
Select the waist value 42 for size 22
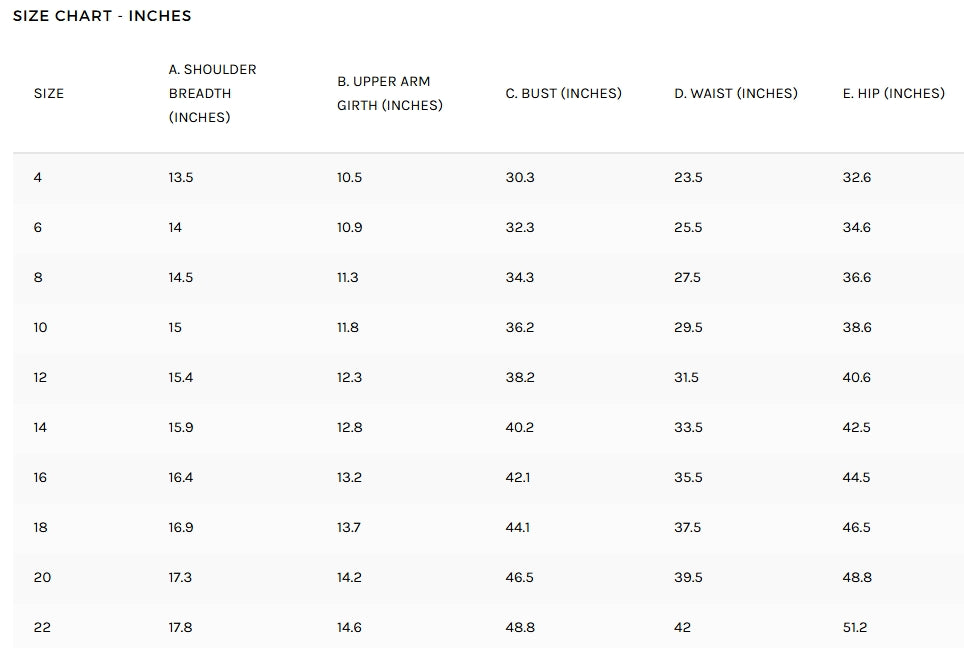(x=682, y=627)
